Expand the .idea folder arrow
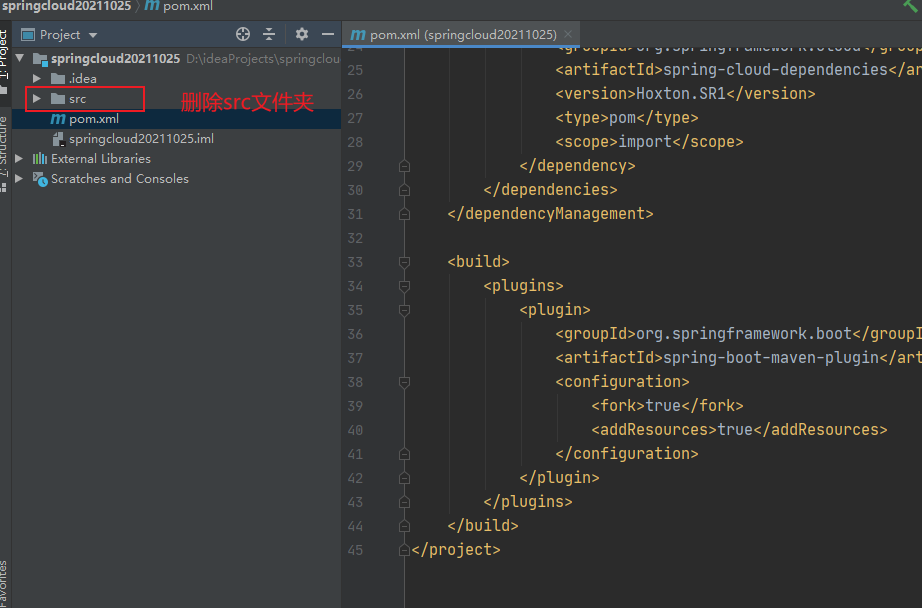 tap(36, 78)
